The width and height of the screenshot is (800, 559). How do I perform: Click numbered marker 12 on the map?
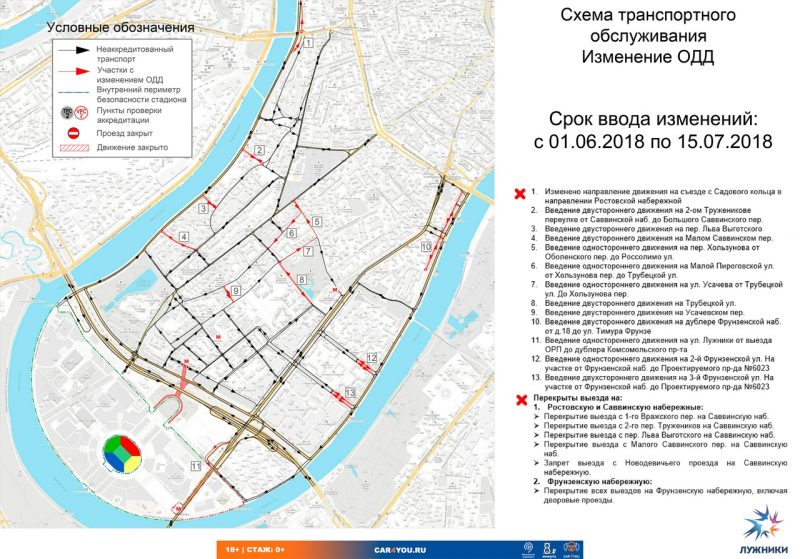tap(371, 358)
